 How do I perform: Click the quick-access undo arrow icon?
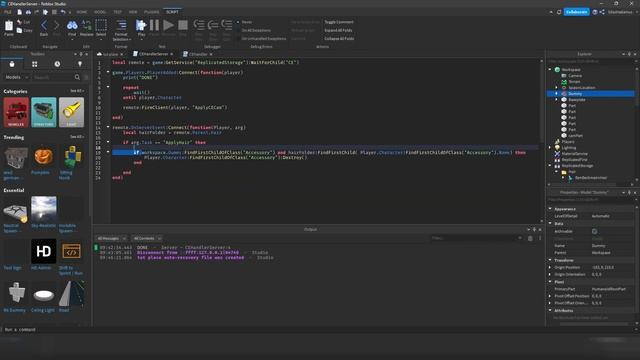(63, 12)
